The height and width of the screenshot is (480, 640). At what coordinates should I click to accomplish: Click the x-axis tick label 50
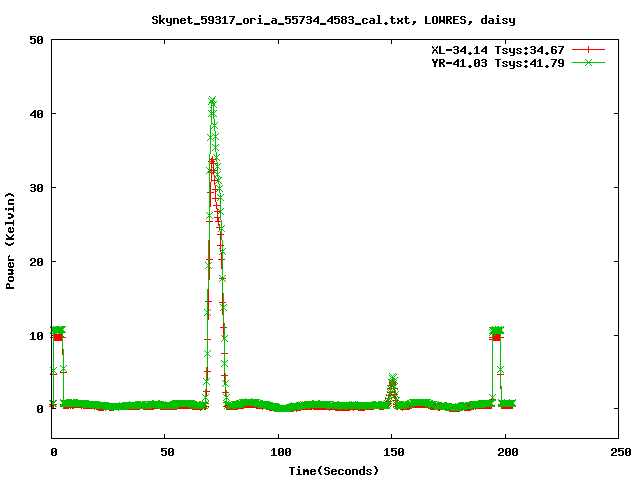[165, 453]
